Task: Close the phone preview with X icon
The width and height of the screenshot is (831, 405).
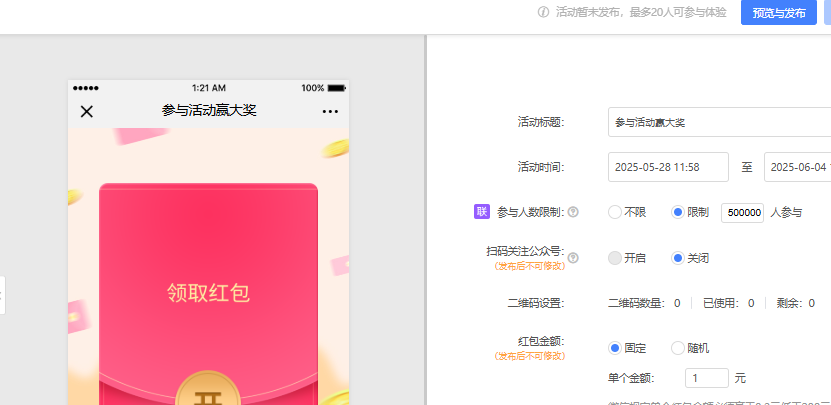Action: [87, 111]
